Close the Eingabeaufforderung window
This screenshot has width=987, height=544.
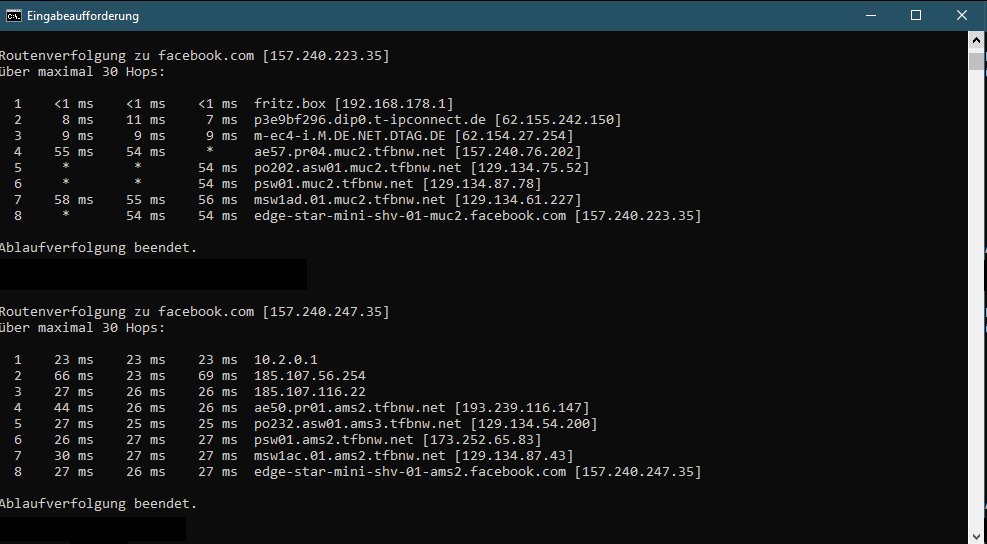point(962,16)
